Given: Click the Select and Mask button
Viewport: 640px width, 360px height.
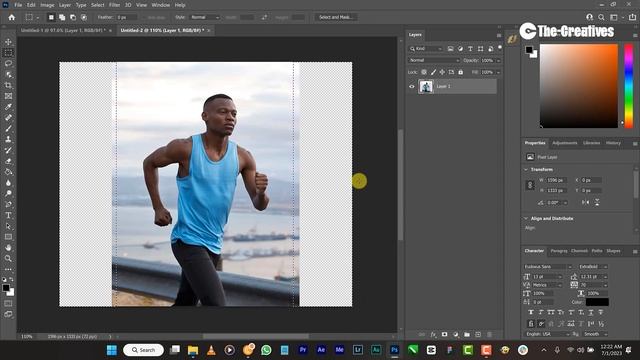Looking at the screenshot, I should [336, 17].
